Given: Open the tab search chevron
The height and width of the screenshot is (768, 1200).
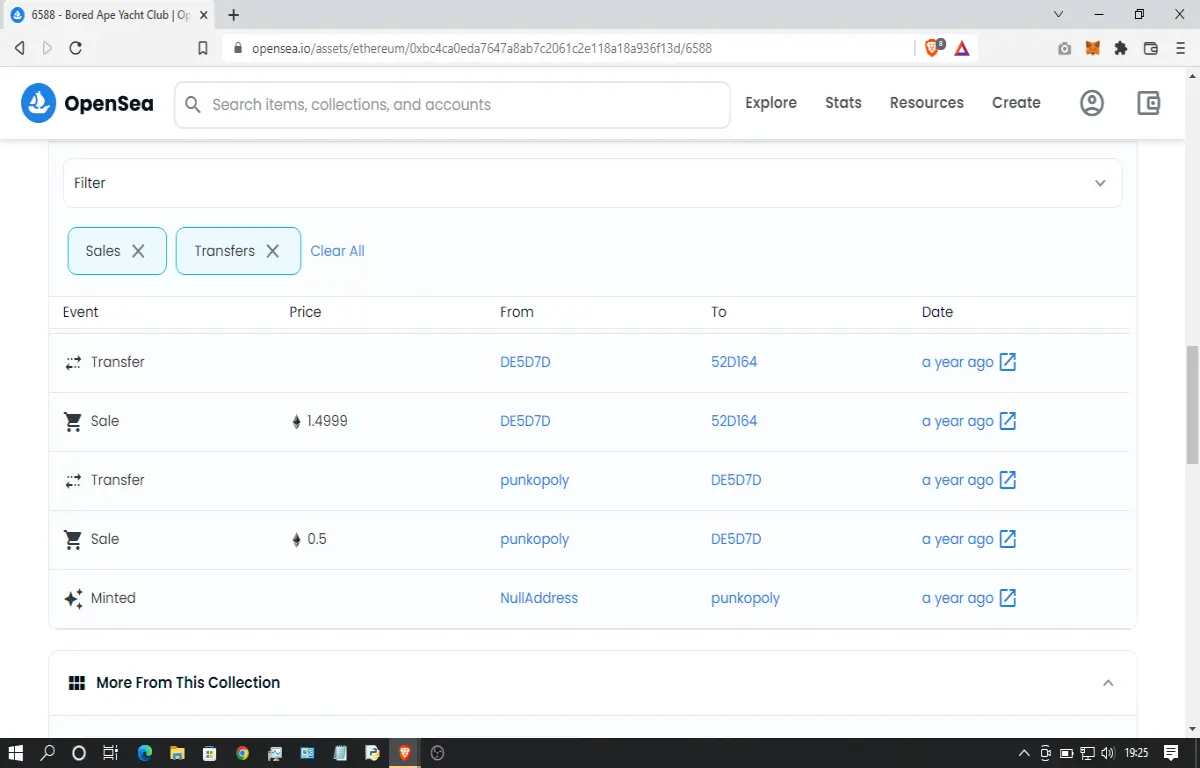Looking at the screenshot, I should 1060,15.
